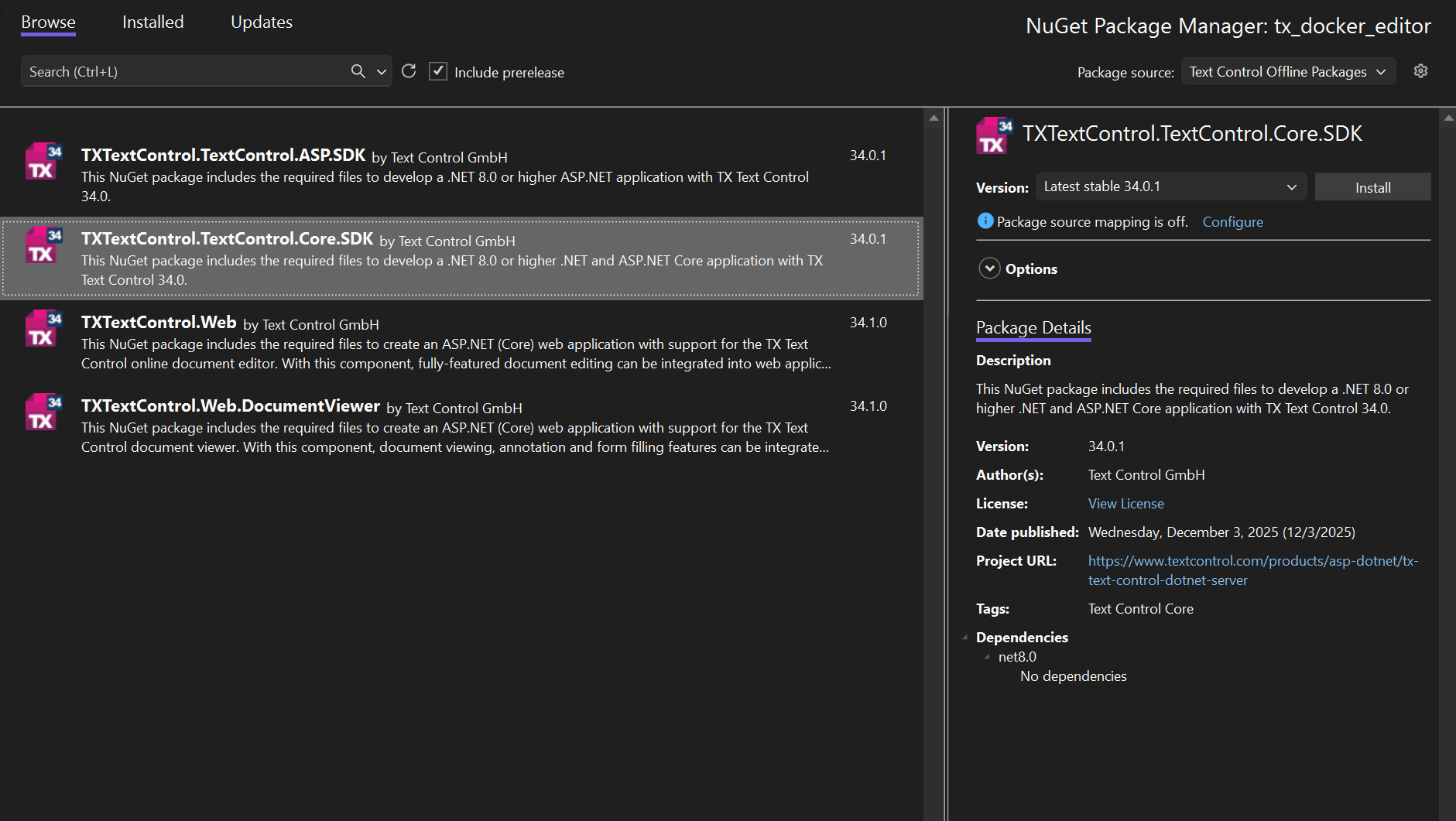Open the Package source dropdown
This screenshot has width=1456, height=821.
coord(1287,71)
